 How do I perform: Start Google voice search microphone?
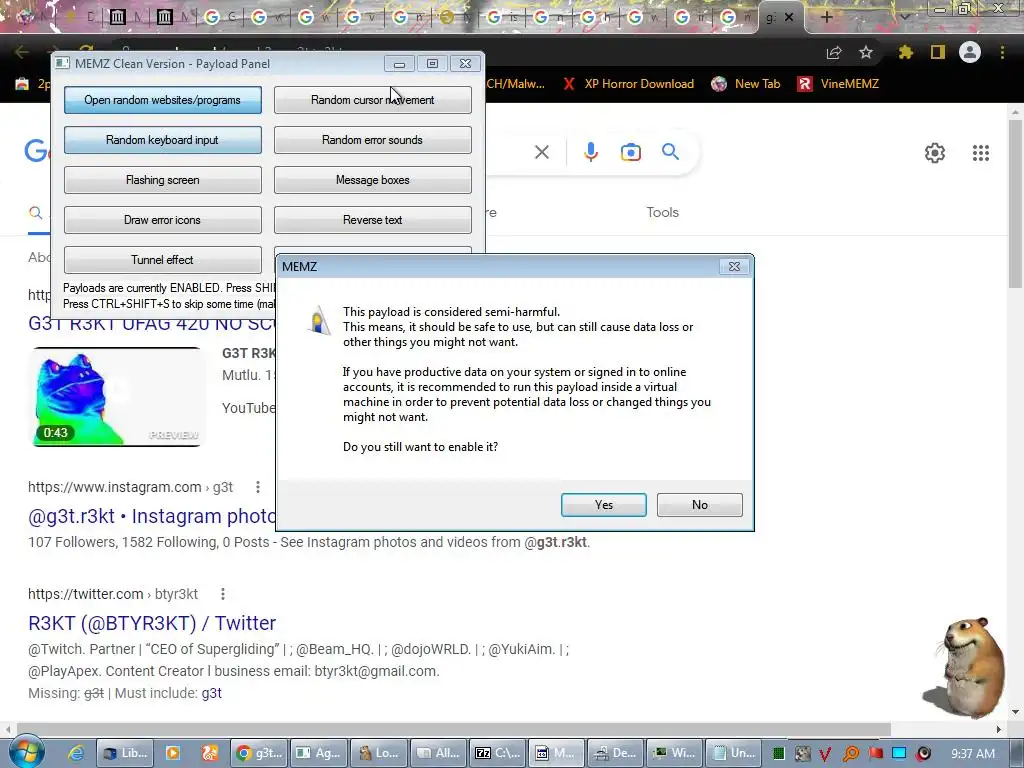[x=590, y=152]
